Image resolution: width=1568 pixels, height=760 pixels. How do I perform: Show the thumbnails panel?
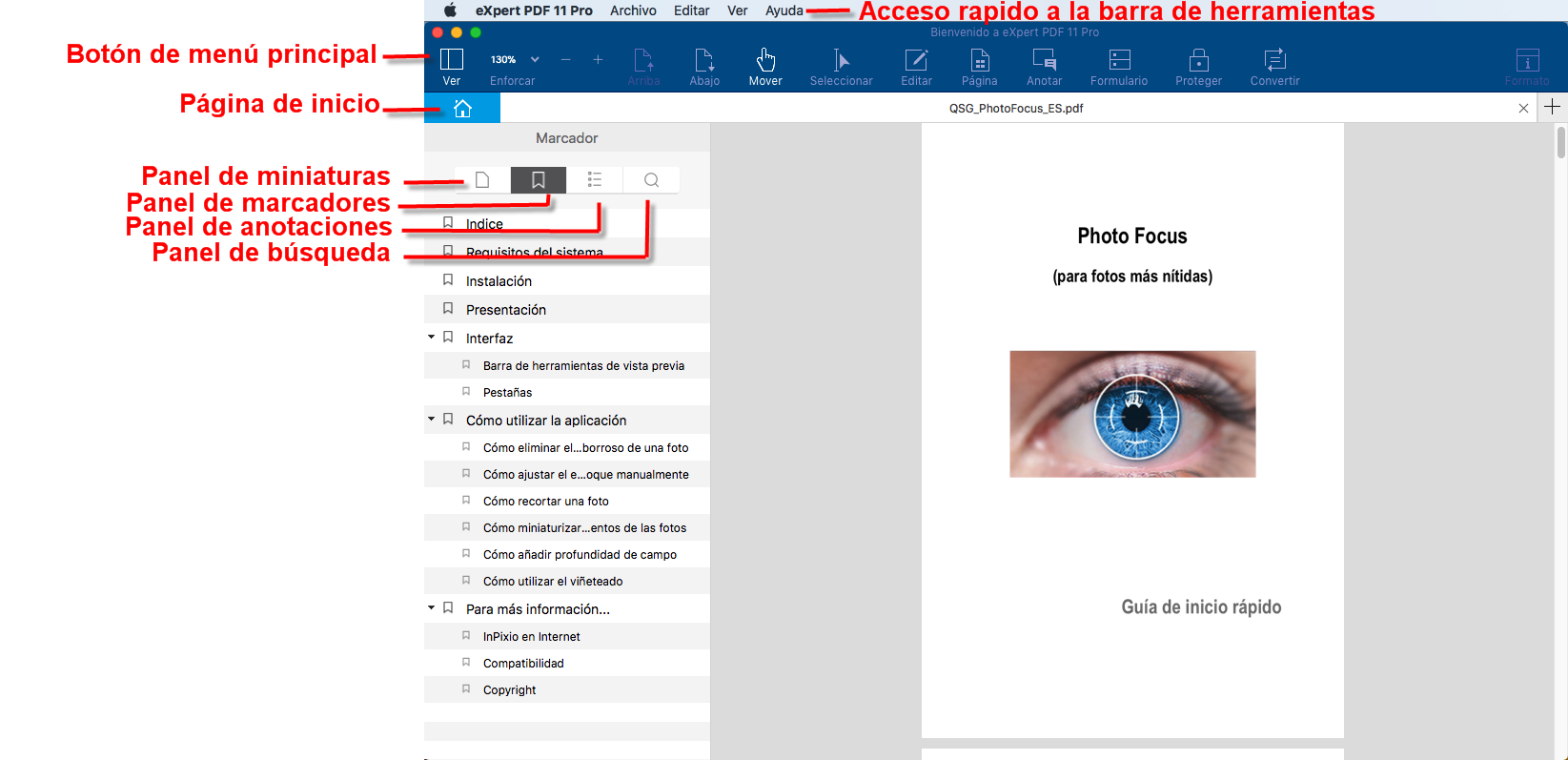tap(482, 180)
